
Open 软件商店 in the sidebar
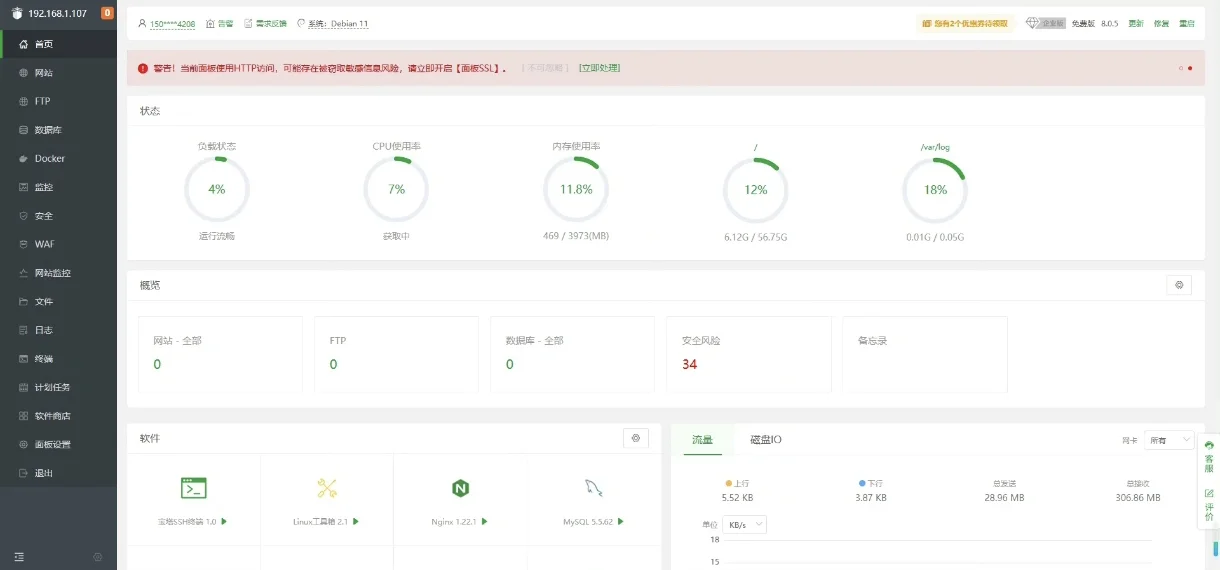tap(58, 416)
